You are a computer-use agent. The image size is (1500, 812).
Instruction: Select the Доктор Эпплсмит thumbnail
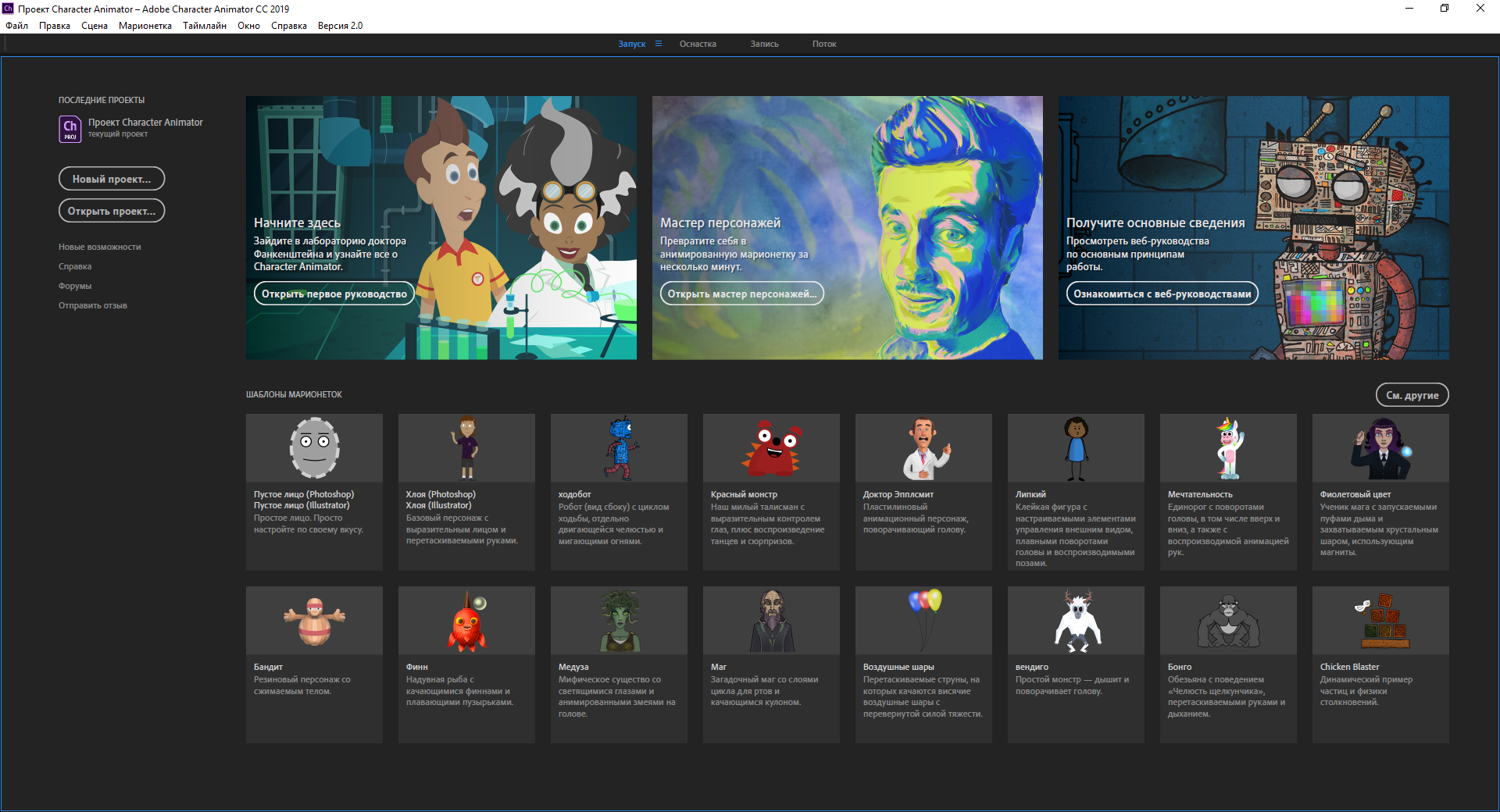click(x=923, y=448)
